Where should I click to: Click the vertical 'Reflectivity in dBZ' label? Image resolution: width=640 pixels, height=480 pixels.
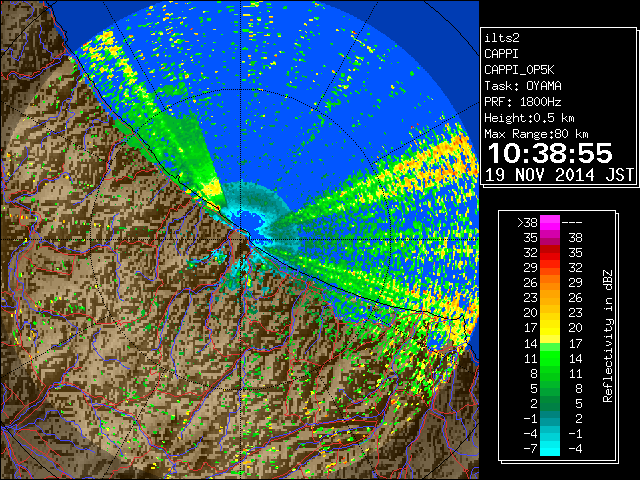[608, 336]
